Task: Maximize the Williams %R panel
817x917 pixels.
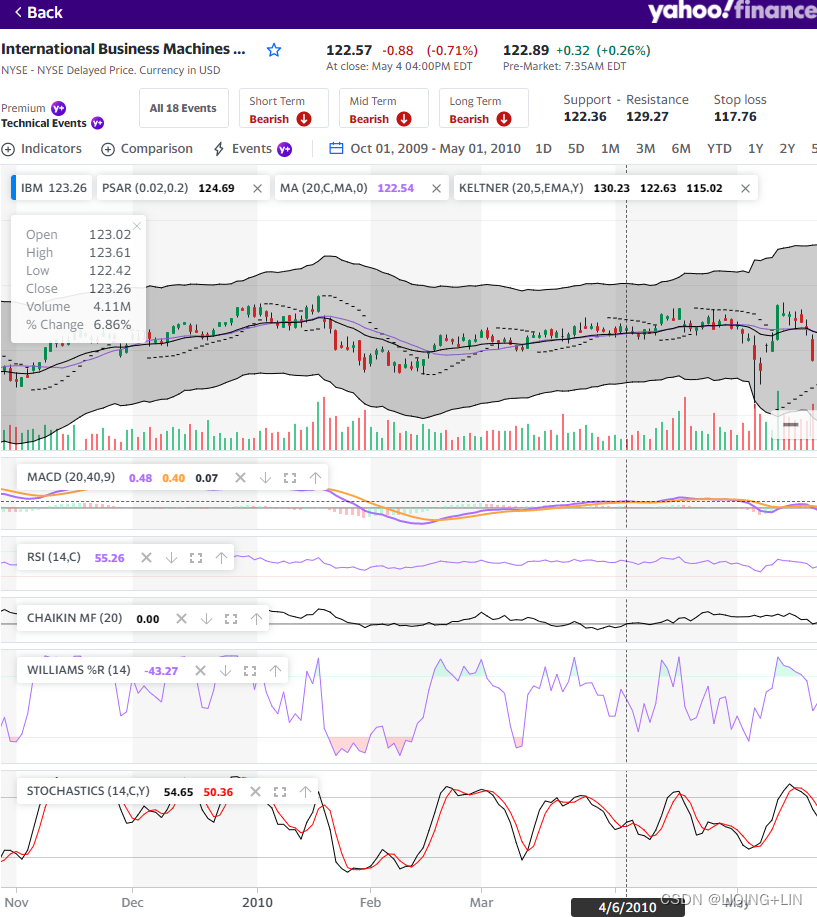Action: (x=250, y=671)
